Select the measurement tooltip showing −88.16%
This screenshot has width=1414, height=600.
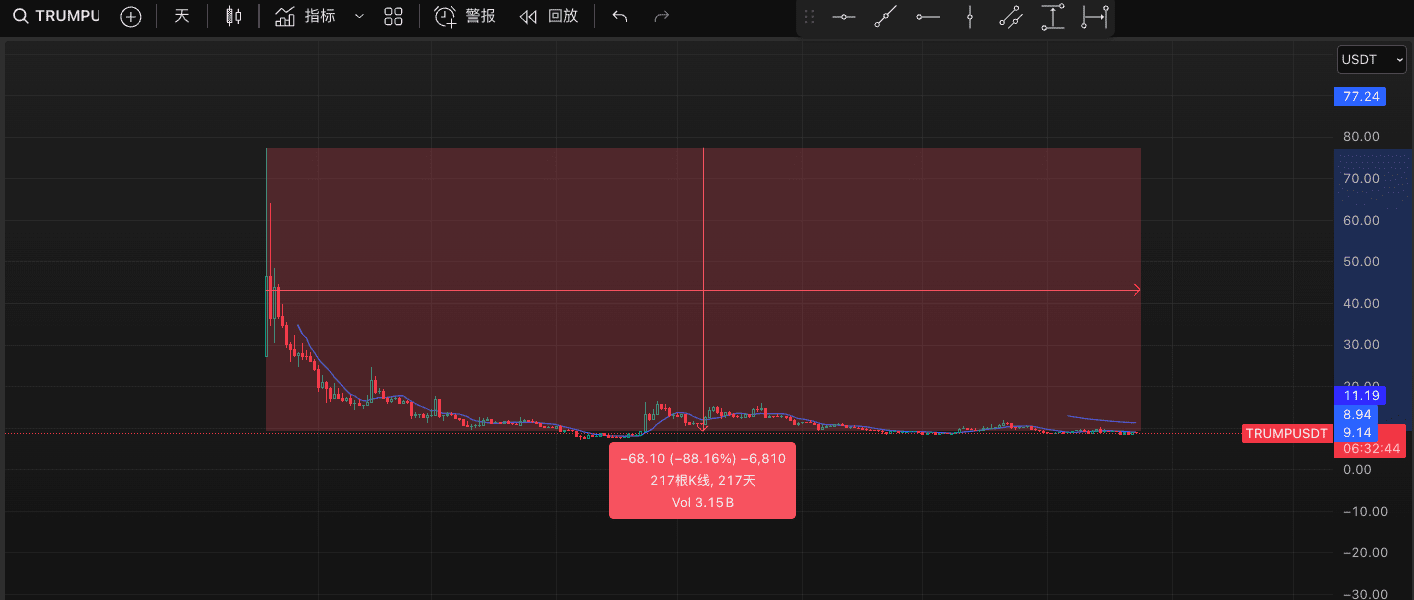[x=702, y=480]
